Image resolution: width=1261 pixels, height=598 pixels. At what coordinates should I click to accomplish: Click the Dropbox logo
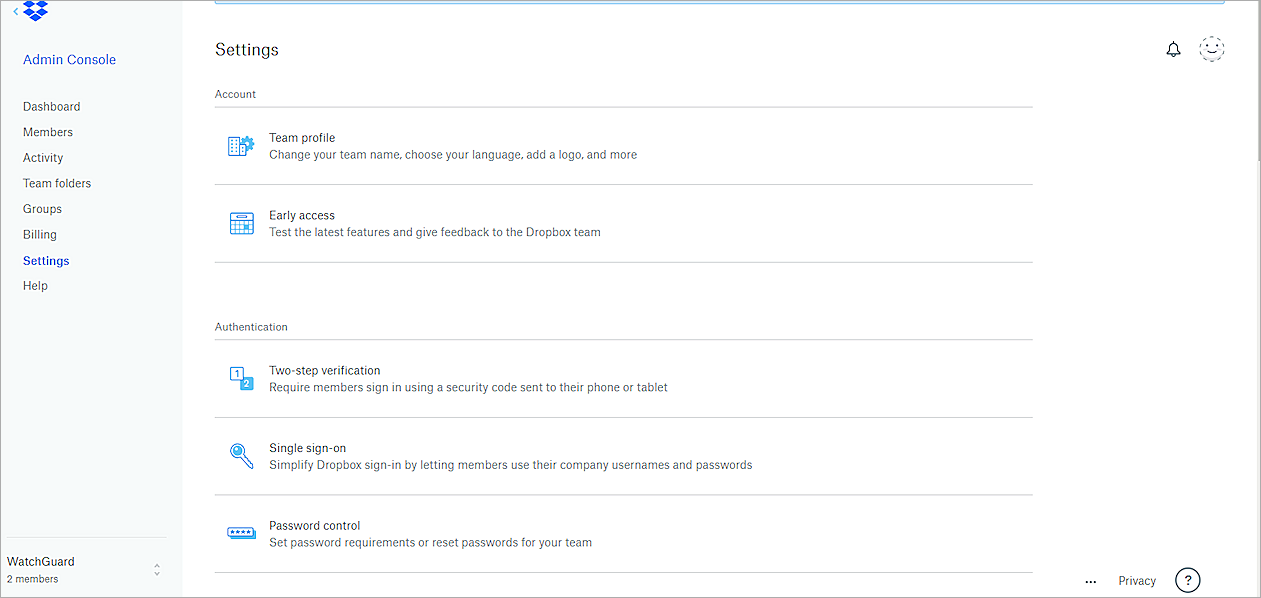34,11
